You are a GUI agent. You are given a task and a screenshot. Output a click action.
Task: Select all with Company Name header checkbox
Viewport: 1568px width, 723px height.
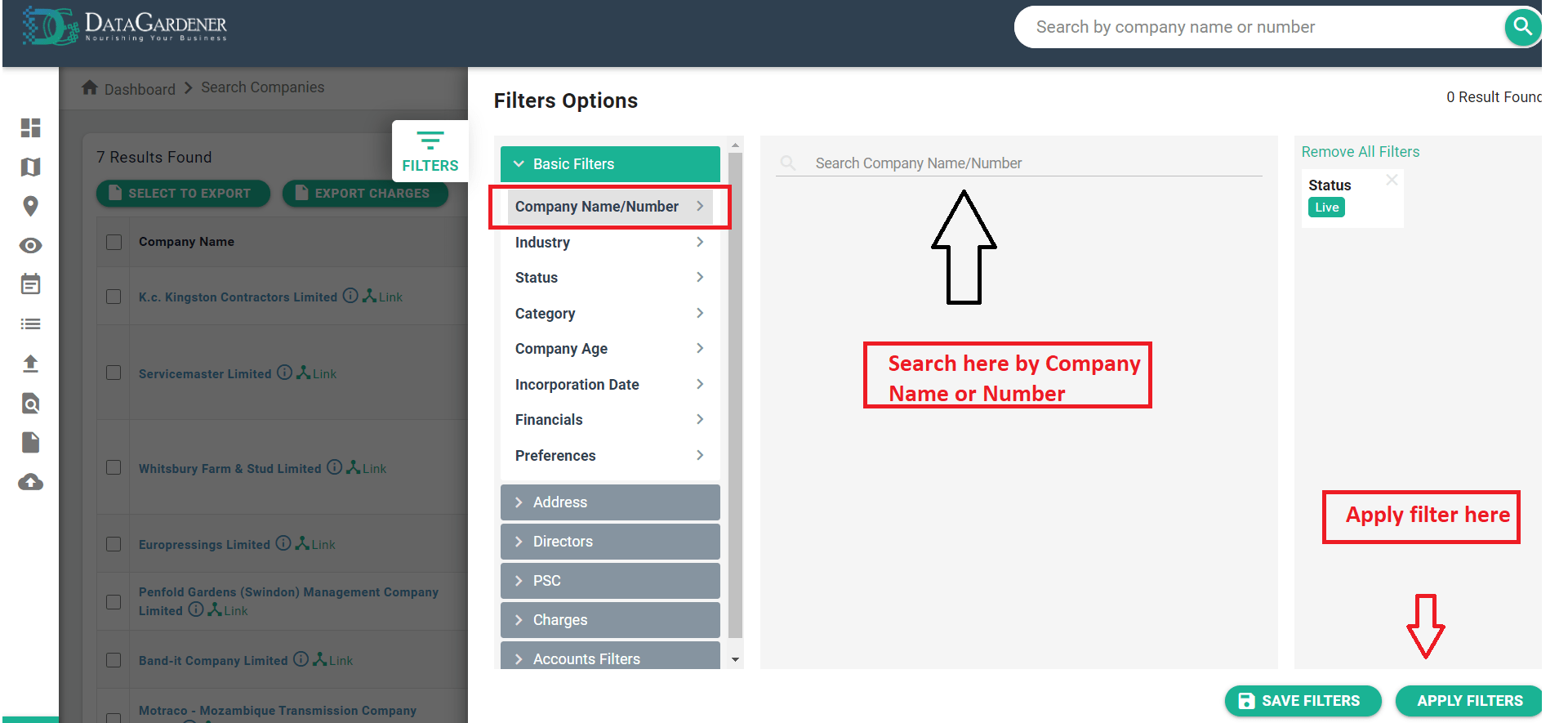[114, 242]
